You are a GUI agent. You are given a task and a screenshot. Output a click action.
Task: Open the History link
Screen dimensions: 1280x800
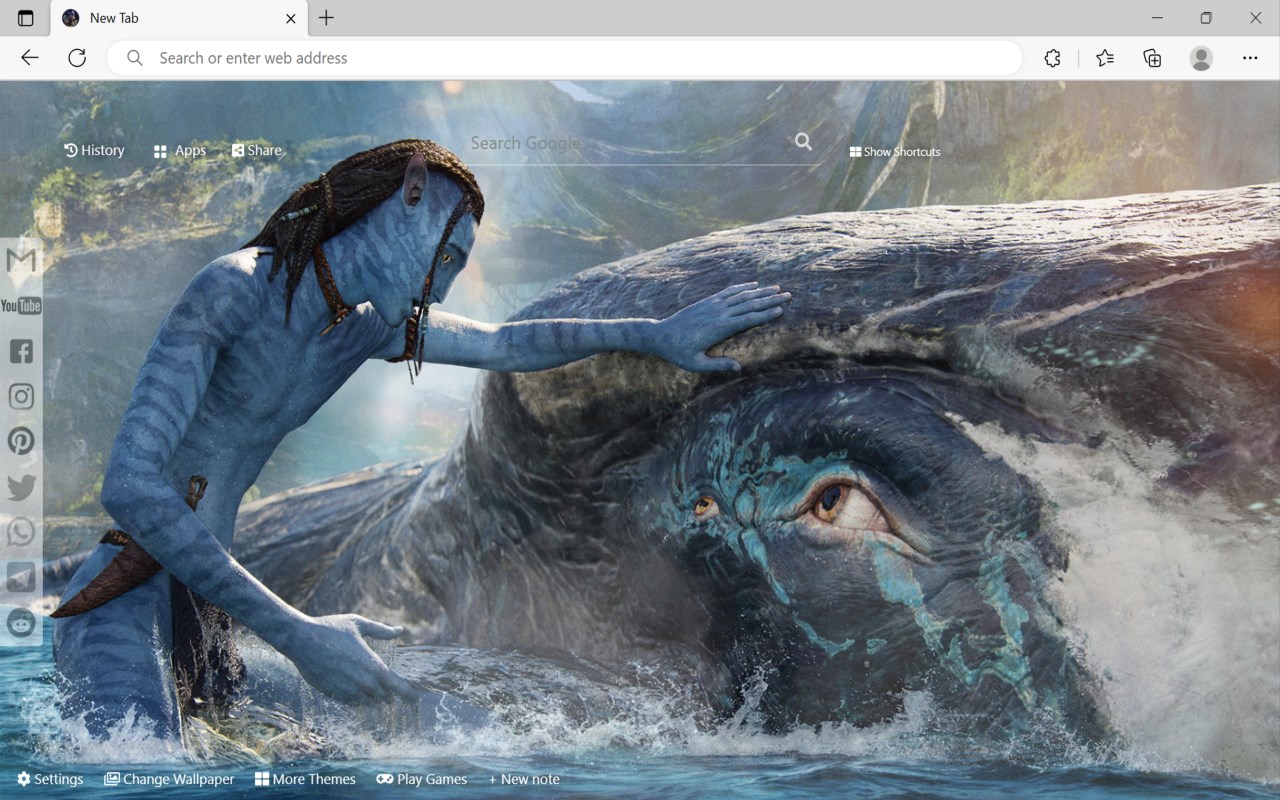pos(94,150)
